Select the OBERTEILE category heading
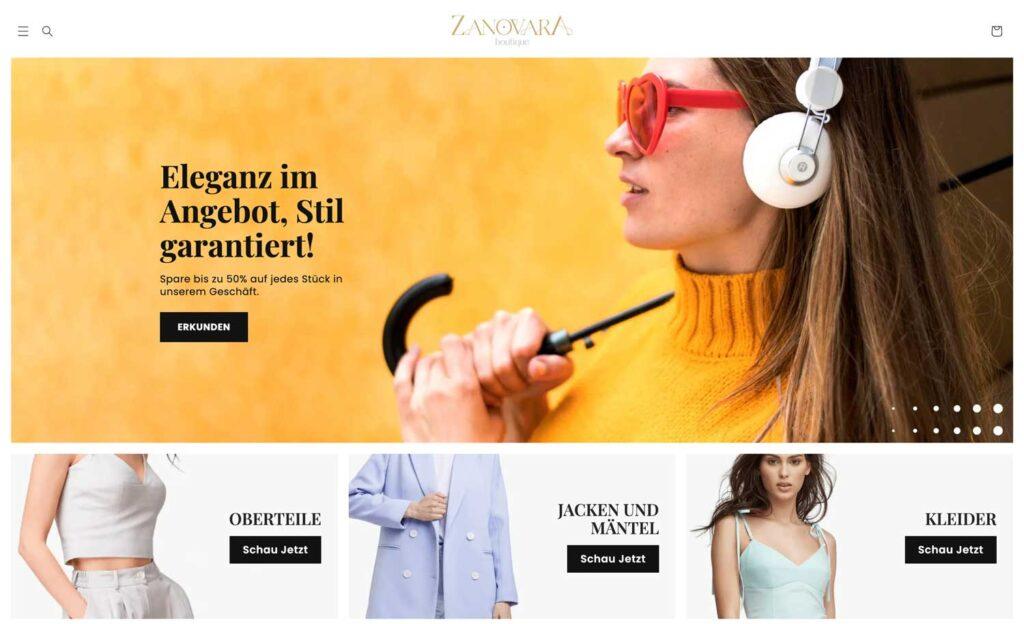The width and height of the screenshot is (1024, 624). coord(275,519)
